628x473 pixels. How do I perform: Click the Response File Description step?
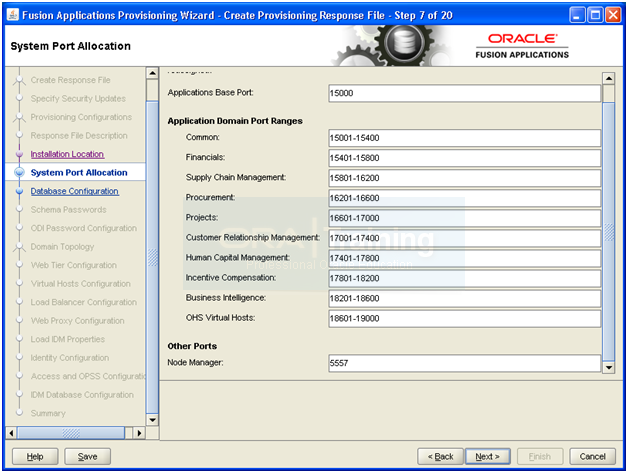(x=79, y=135)
